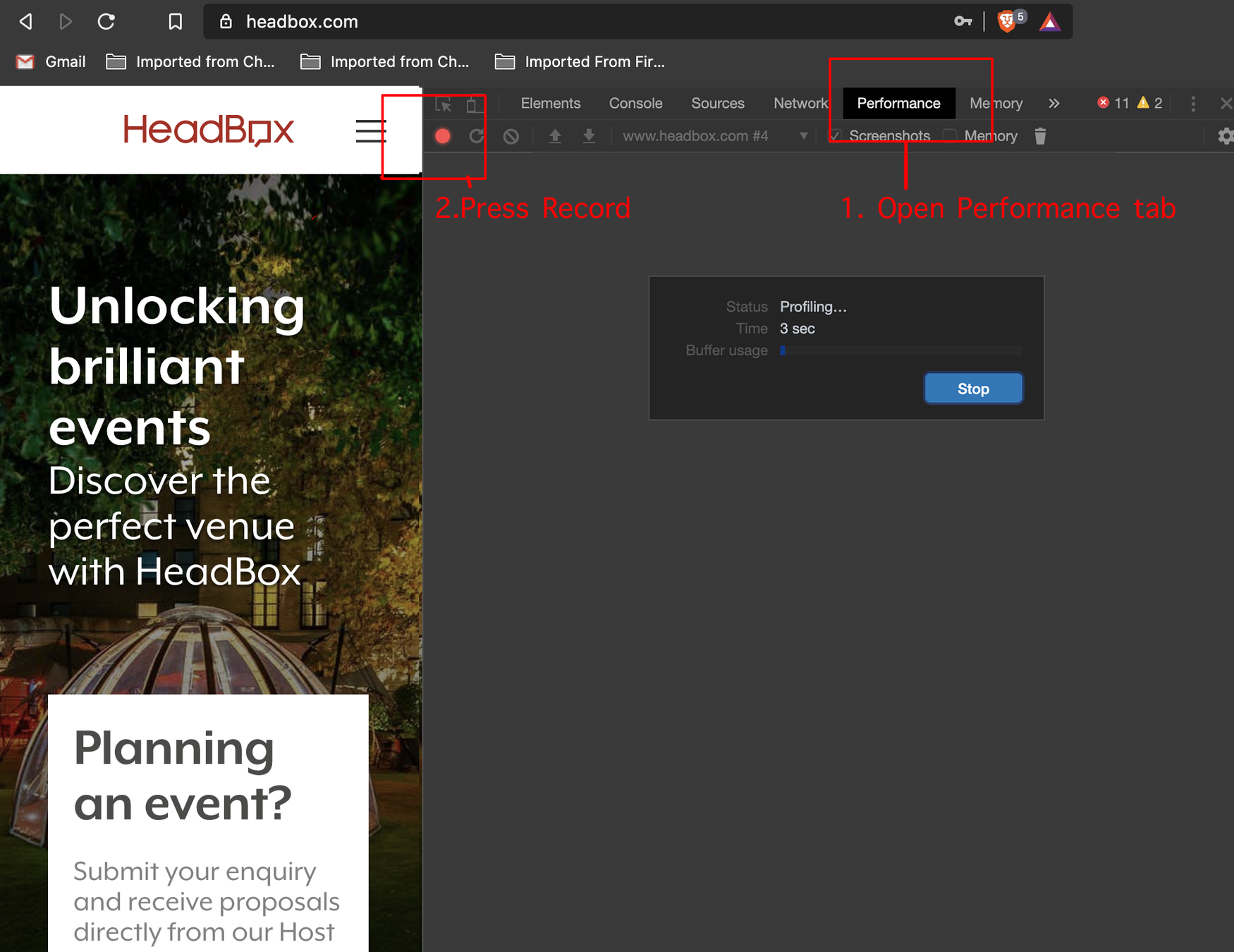
Task: Expand more DevTools tabs with the double chevron
Action: (1054, 104)
